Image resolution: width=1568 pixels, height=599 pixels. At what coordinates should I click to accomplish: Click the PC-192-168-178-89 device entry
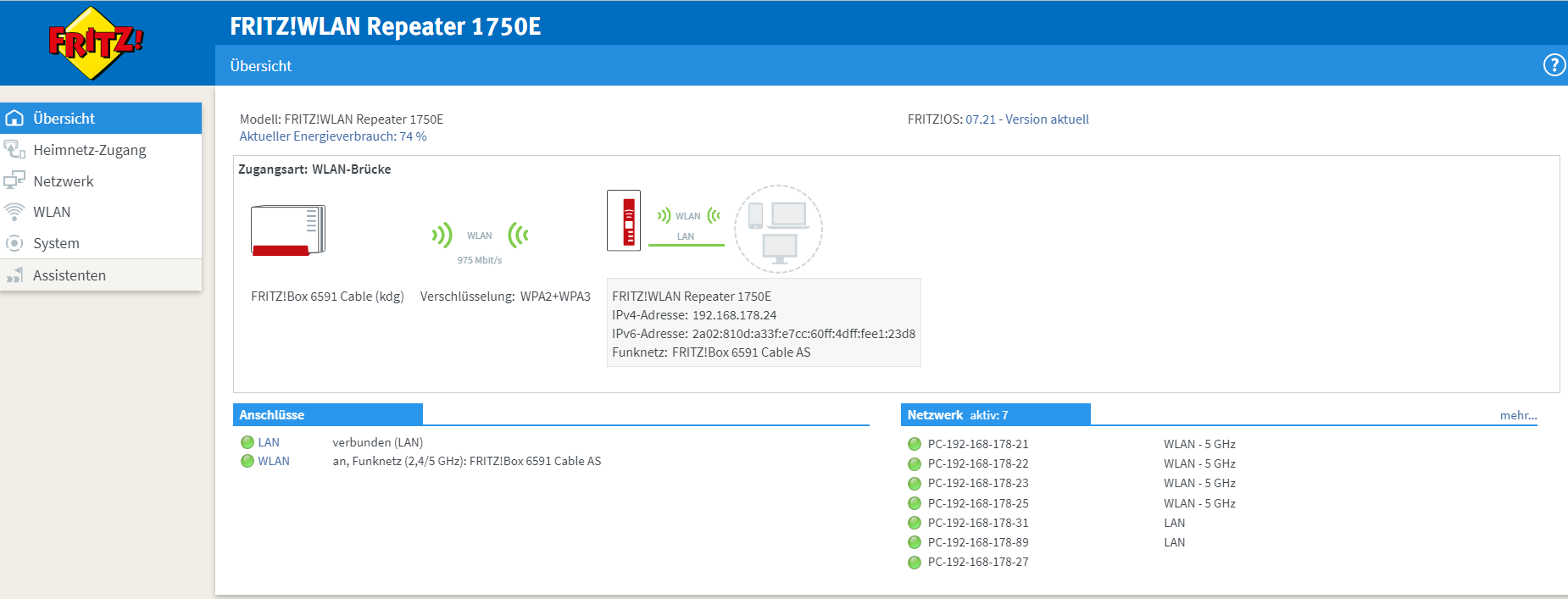(x=978, y=542)
